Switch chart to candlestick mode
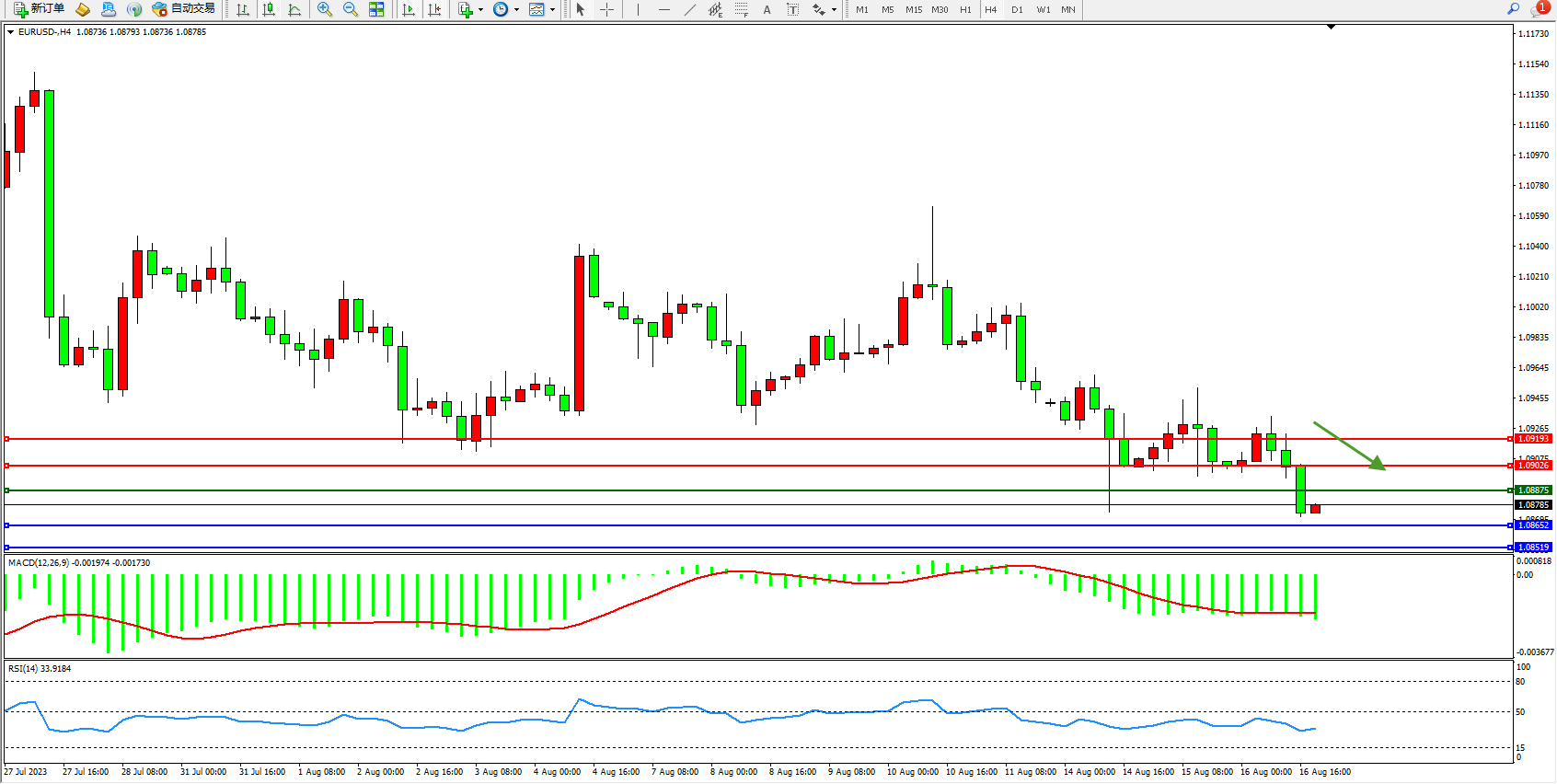The image size is (1557, 784). pyautogui.click(x=269, y=9)
